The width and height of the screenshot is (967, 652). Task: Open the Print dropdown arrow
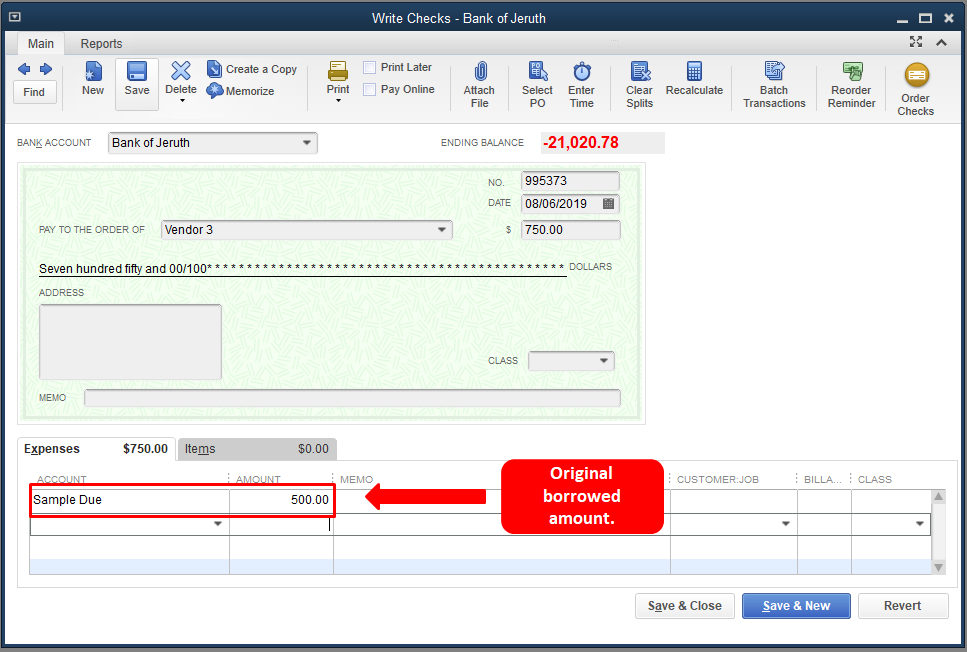click(x=338, y=101)
